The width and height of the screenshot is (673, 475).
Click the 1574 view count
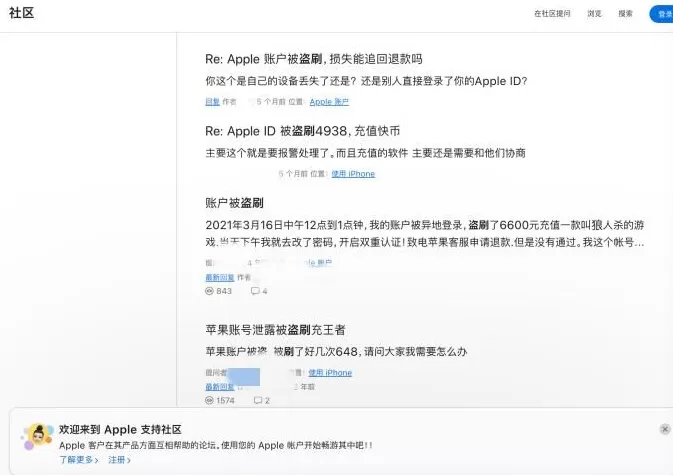pos(225,400)
